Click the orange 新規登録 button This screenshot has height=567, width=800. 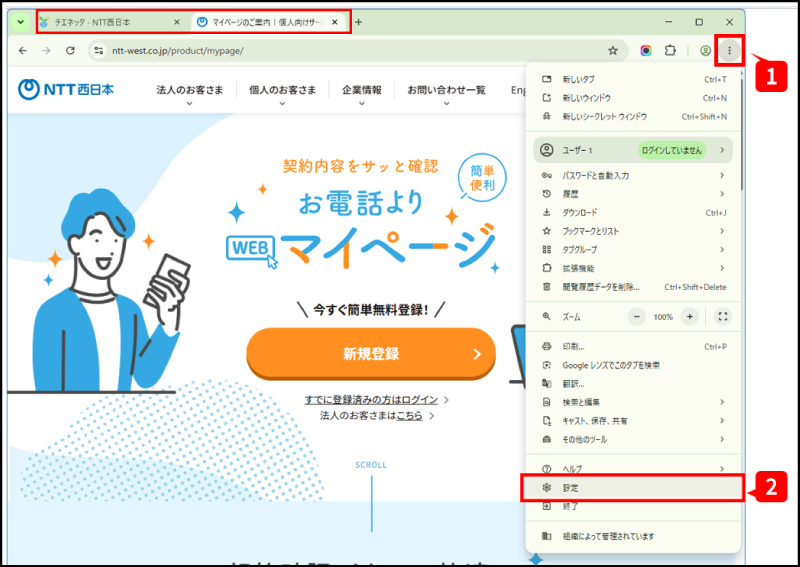371,353
